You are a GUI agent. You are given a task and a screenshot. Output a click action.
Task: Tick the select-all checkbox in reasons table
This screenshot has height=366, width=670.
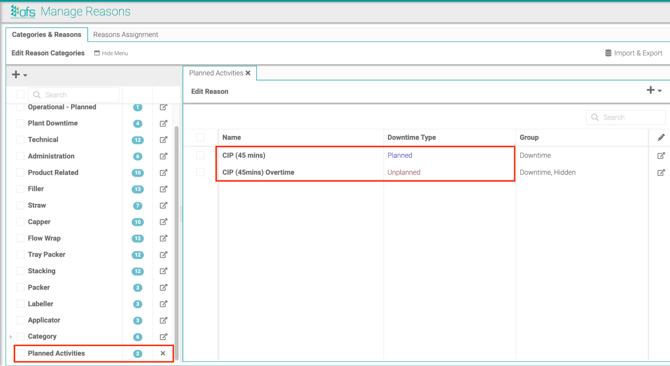point(200,137)
